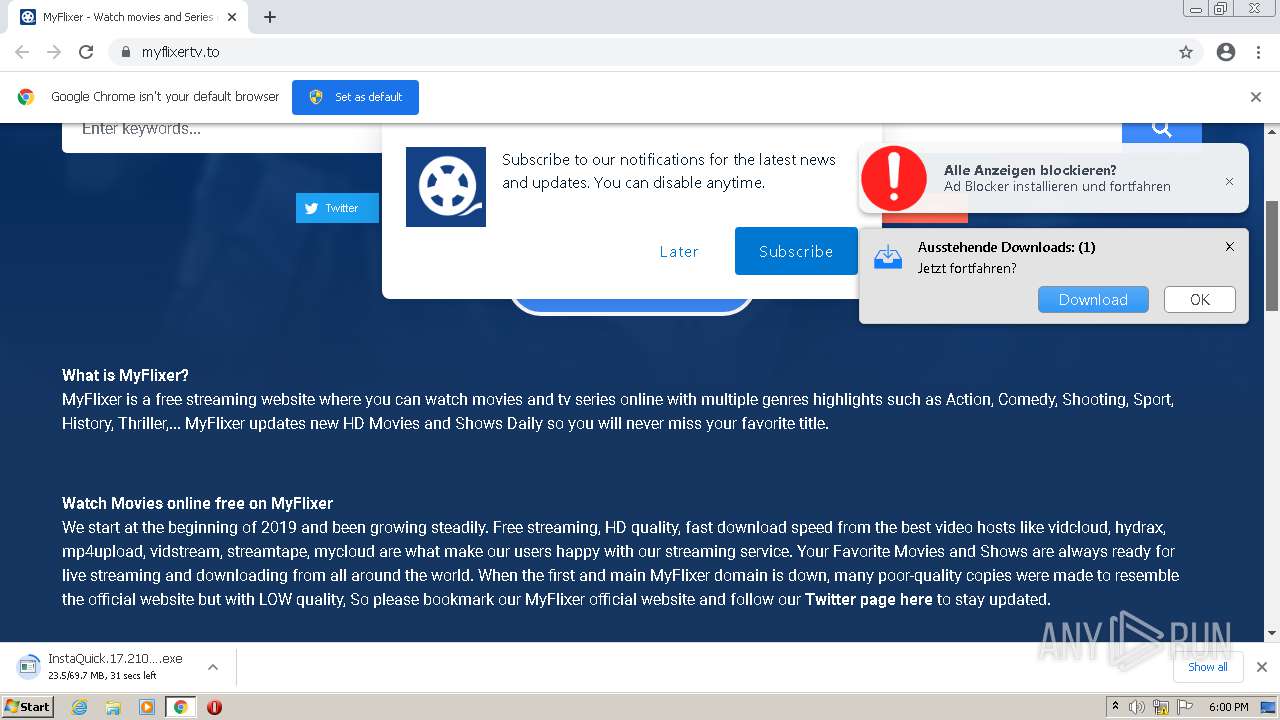The width and height of the screenshot is (1280, 720).
Task: Show all downloads
Action: tap(1208, 667)
